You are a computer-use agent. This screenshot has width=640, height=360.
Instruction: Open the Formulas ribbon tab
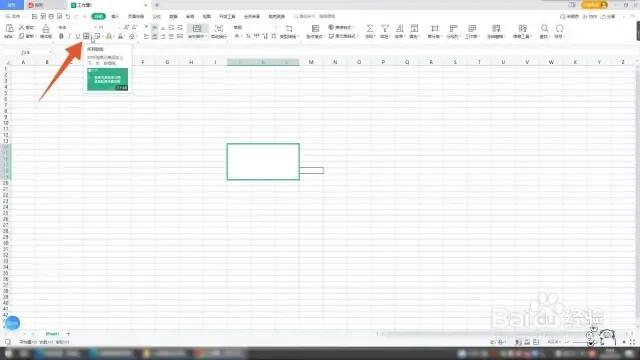coord(157,16)
